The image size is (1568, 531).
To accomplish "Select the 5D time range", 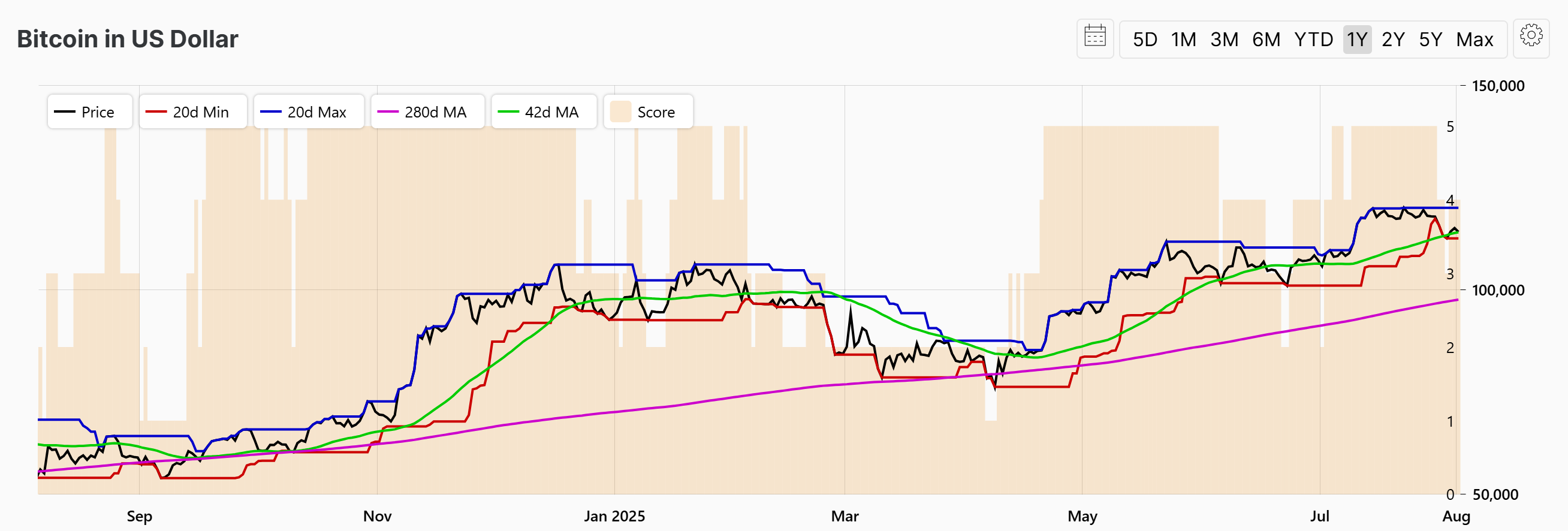I will (x=1144, y=40).
